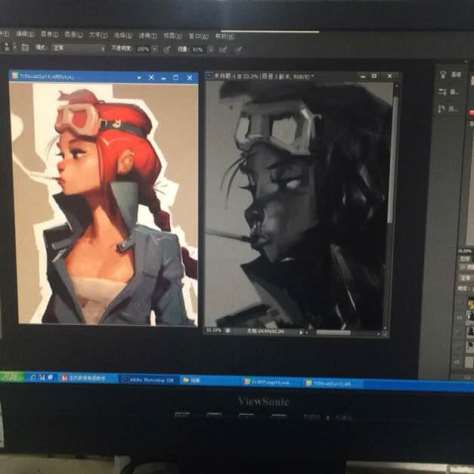Click the flow percentage field

[198, 50]
